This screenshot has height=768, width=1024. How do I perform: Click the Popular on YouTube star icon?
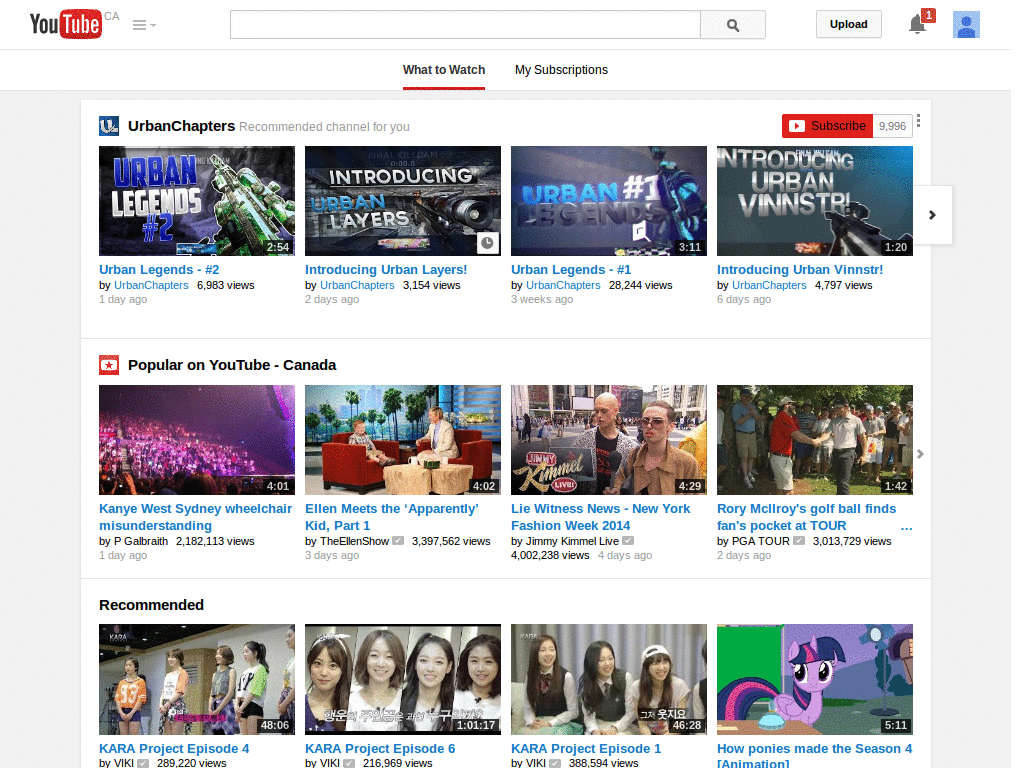[109, 365]
